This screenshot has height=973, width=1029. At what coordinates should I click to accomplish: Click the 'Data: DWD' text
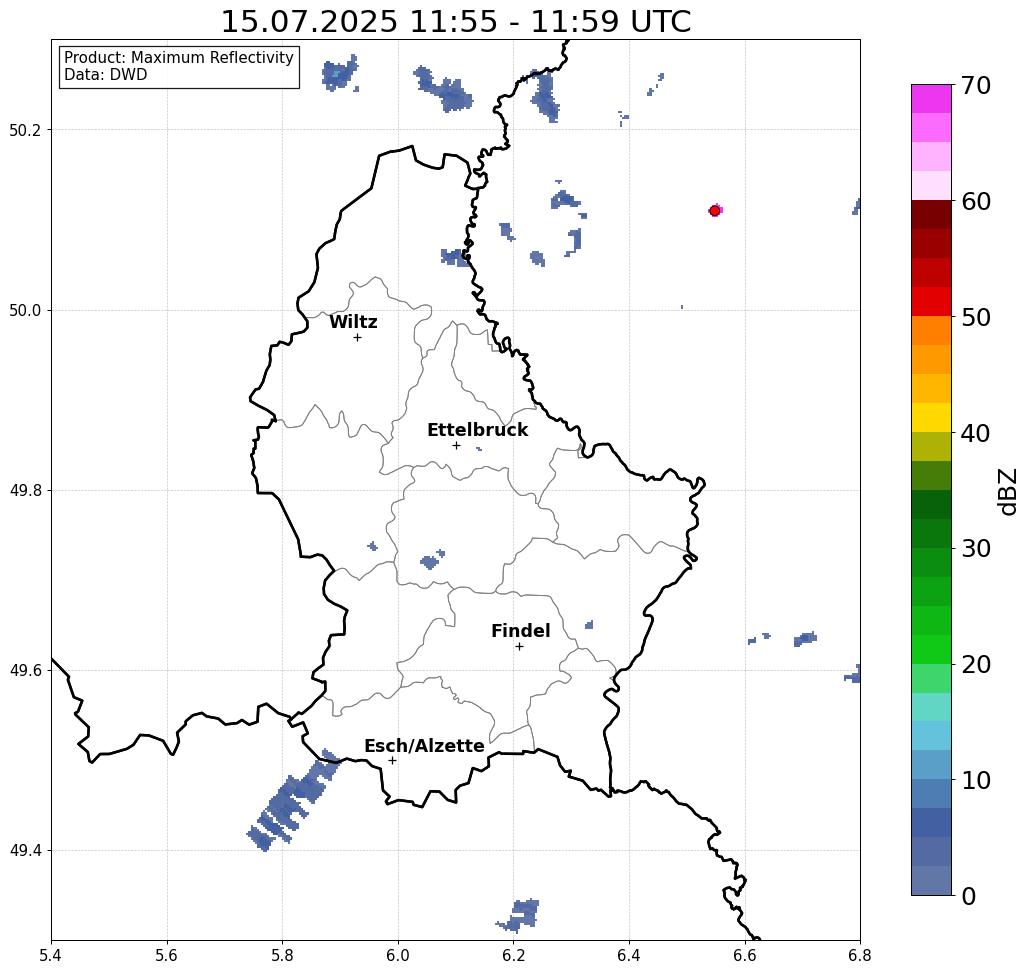coord(106,75)
